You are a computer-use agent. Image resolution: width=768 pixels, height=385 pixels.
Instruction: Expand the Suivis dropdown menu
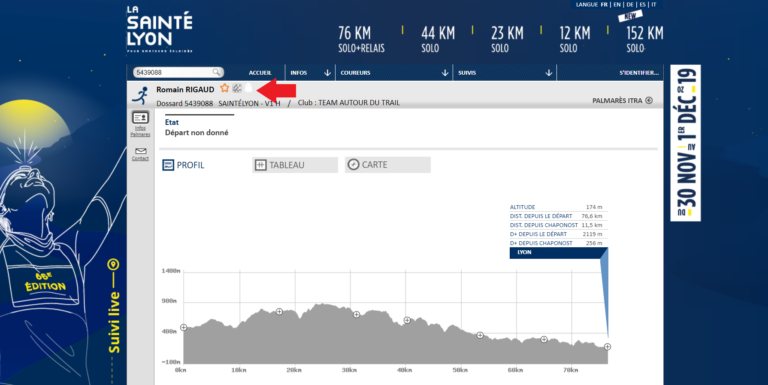pos(505,72)
